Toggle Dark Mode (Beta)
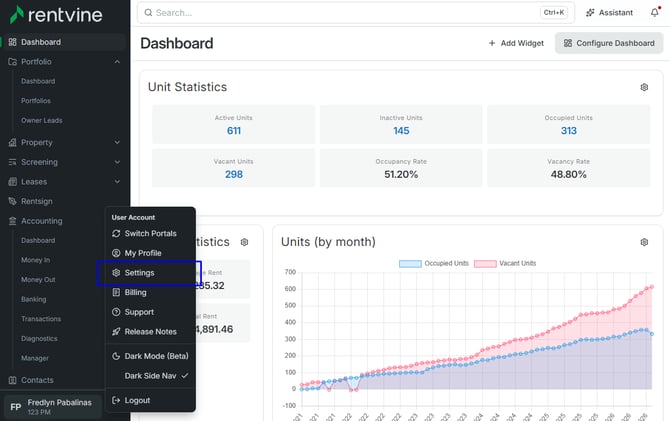This screenshot has height=421, width=670. click(150, 356)
